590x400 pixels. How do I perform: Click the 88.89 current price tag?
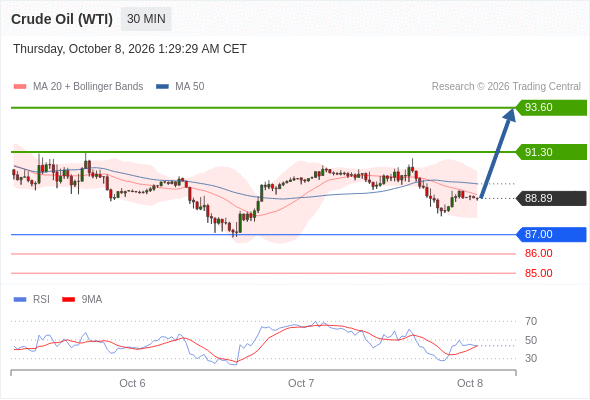(x=551, y=198)
